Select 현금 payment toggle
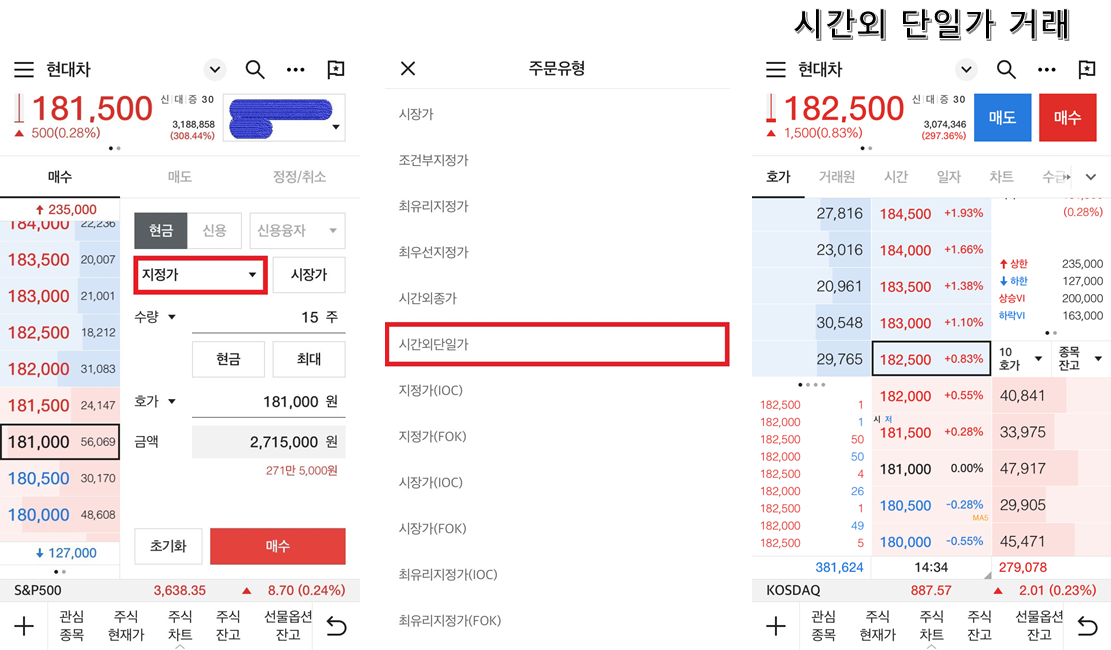Image resolution: width=1111 pixels, height=650 pixels. [x=161, y=230]
